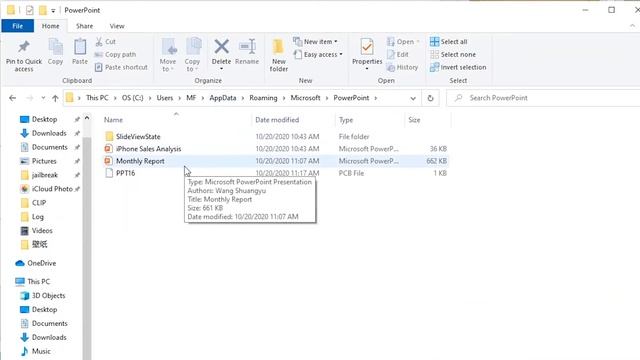
Task: Collapse ribbon with top-right chevron
Action: pos(632,26)
